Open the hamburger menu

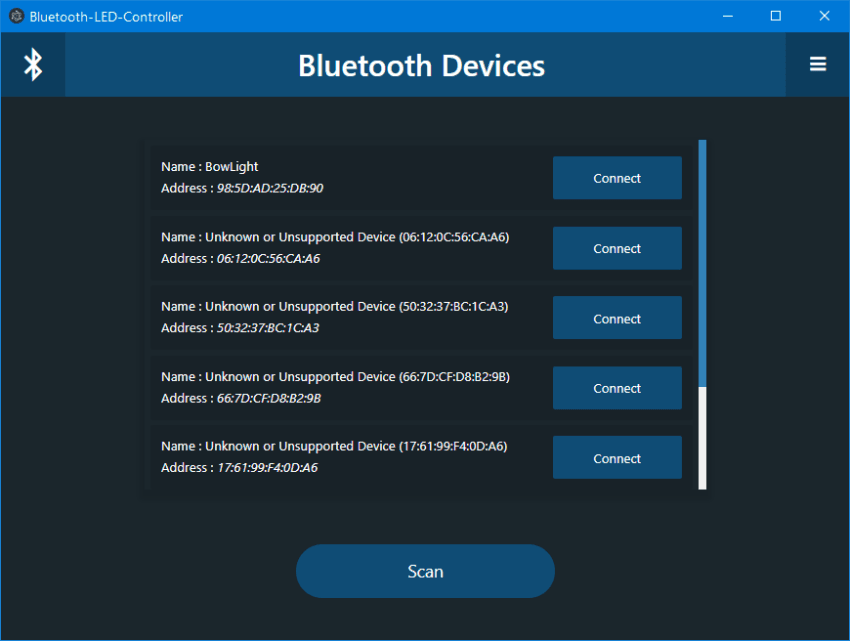click(x=818, y=64)
